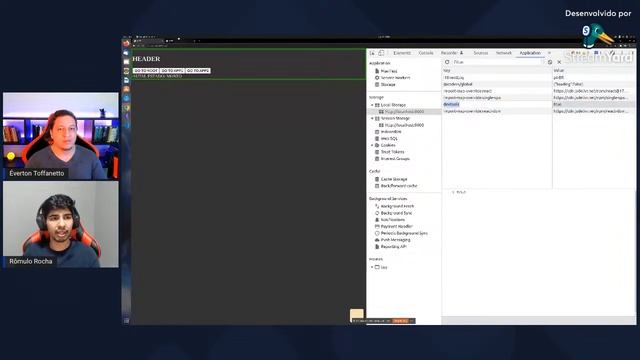Click the Service Workers gear icon

tap(377, 78)
